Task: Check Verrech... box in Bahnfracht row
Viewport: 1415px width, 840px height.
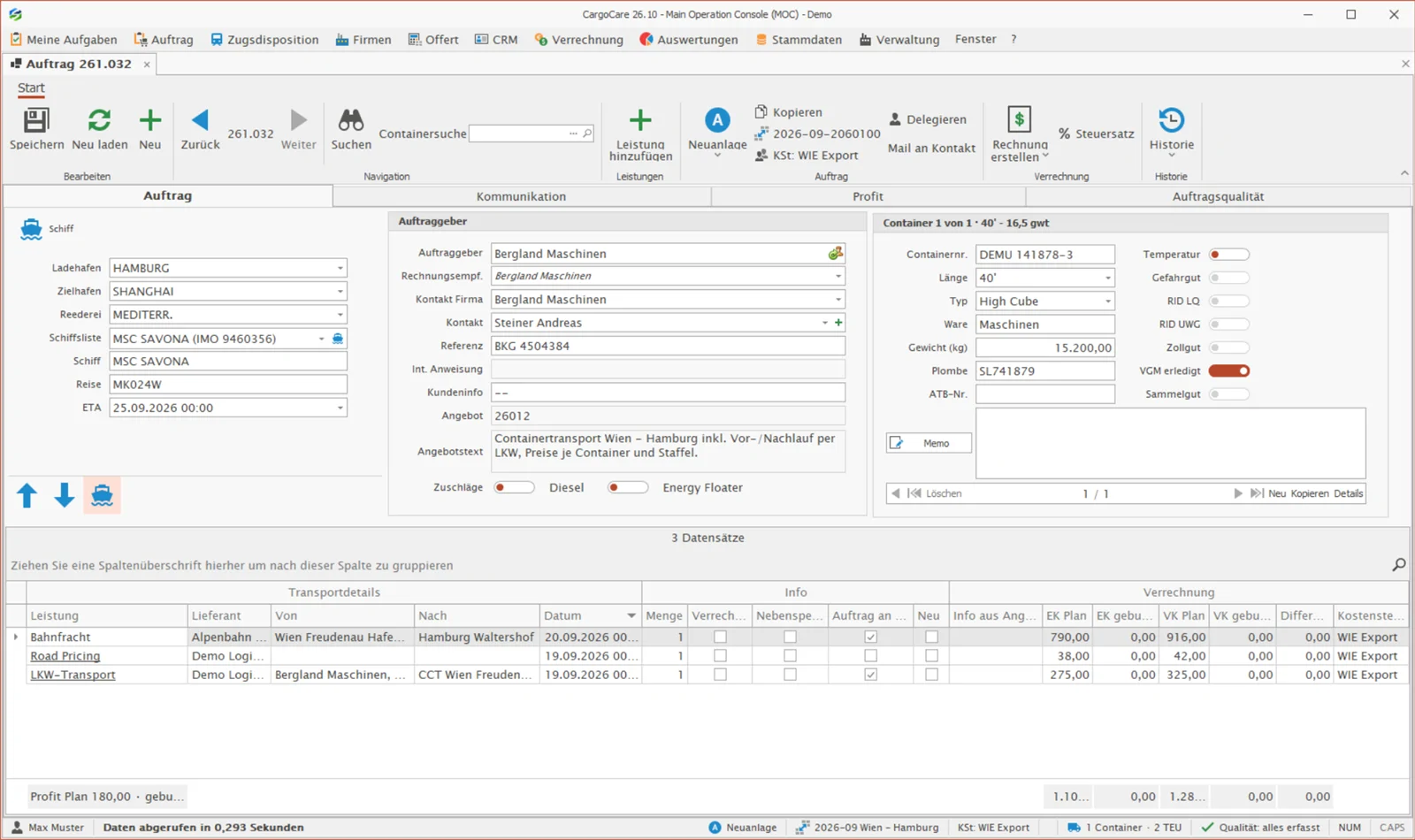Action: tap(720, 637)
